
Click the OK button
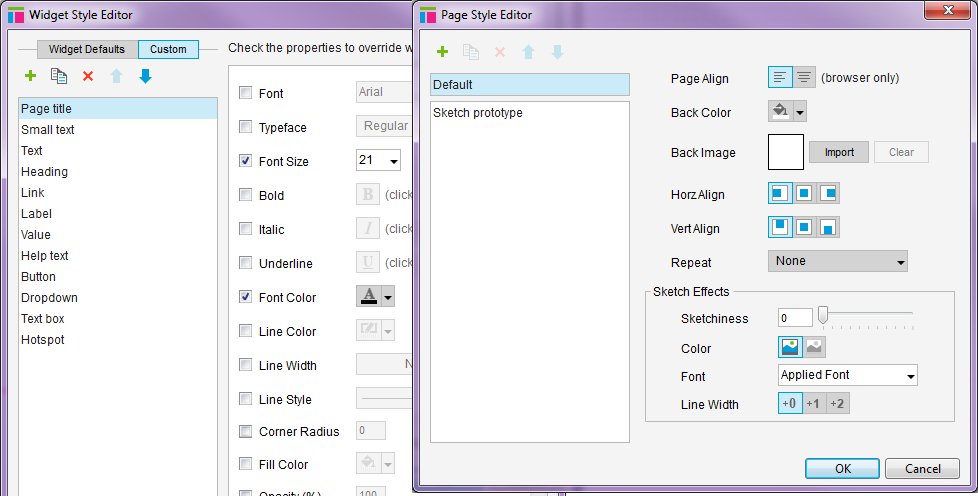click(x=842, y=469)
